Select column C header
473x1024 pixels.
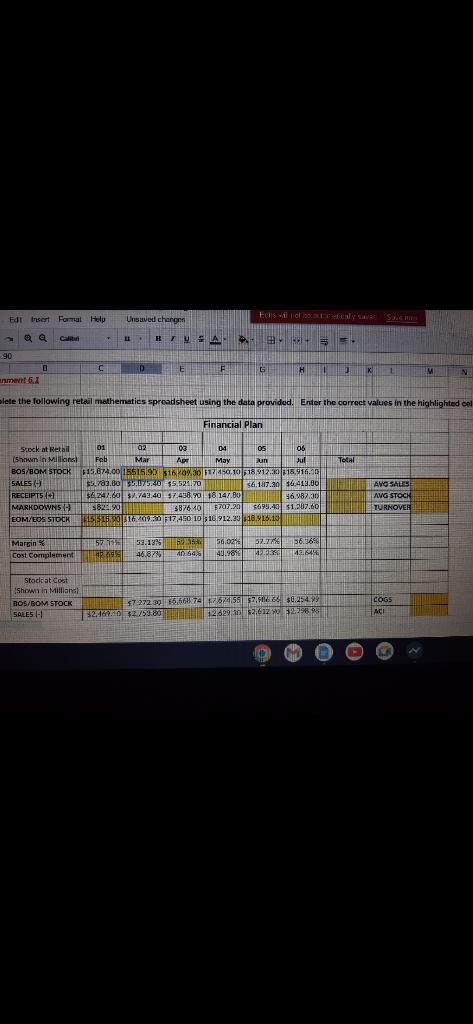click(x=102, y=369)
